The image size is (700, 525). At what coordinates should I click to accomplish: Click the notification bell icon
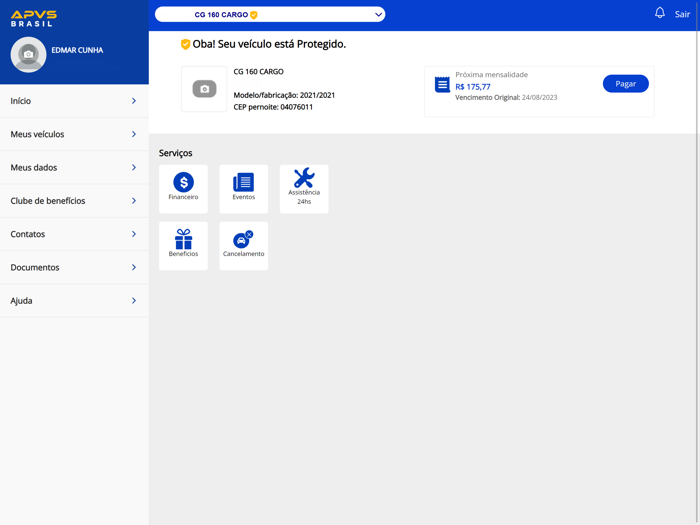659,13
